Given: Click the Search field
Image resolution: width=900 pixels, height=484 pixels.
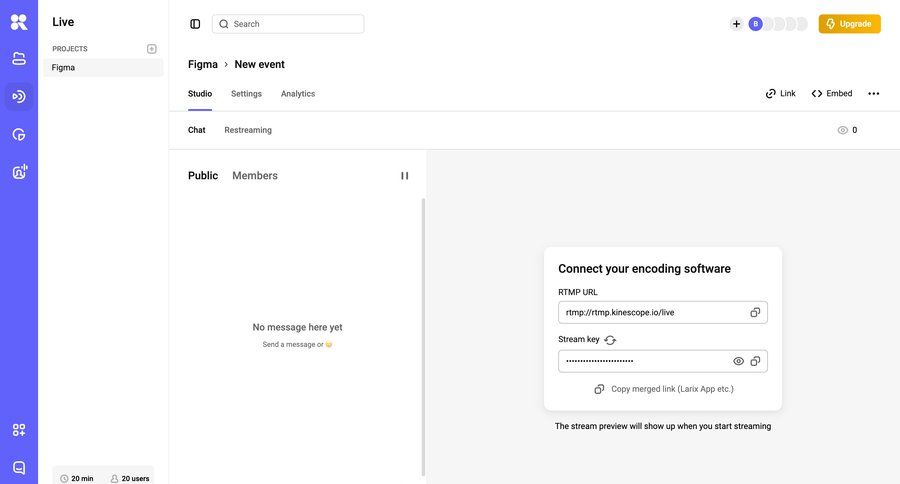Looking at the screenshot, I should [x=288, y=24].
